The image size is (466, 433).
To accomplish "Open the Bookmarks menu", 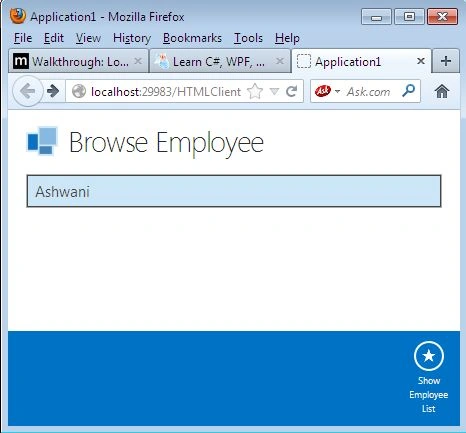I will (x=192, y=38).
